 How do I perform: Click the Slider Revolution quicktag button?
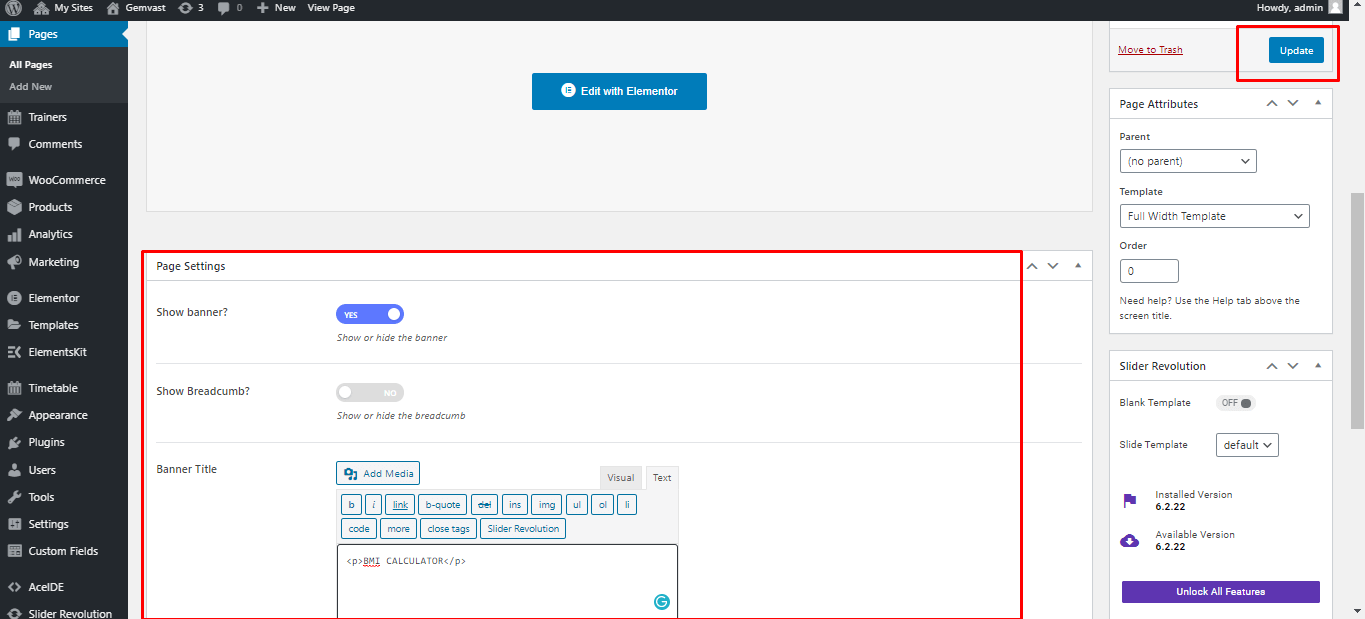click(x=523, y=529)
